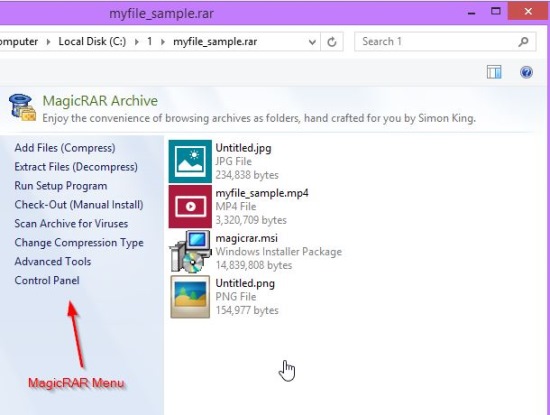Click the 3,320,709 bytes size text

click(x=251, y=220)
